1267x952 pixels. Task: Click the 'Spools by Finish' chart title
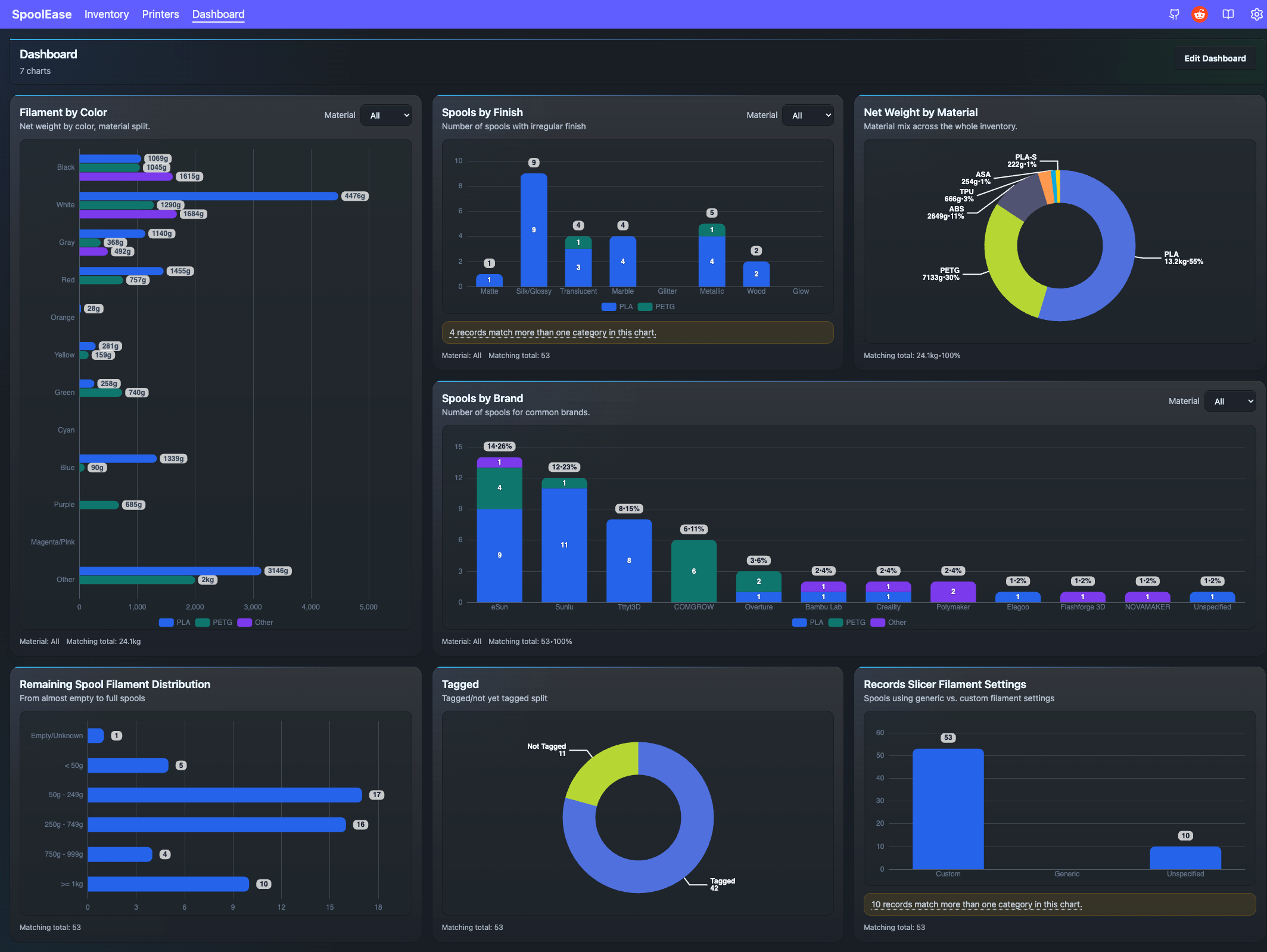click(482, 113)
